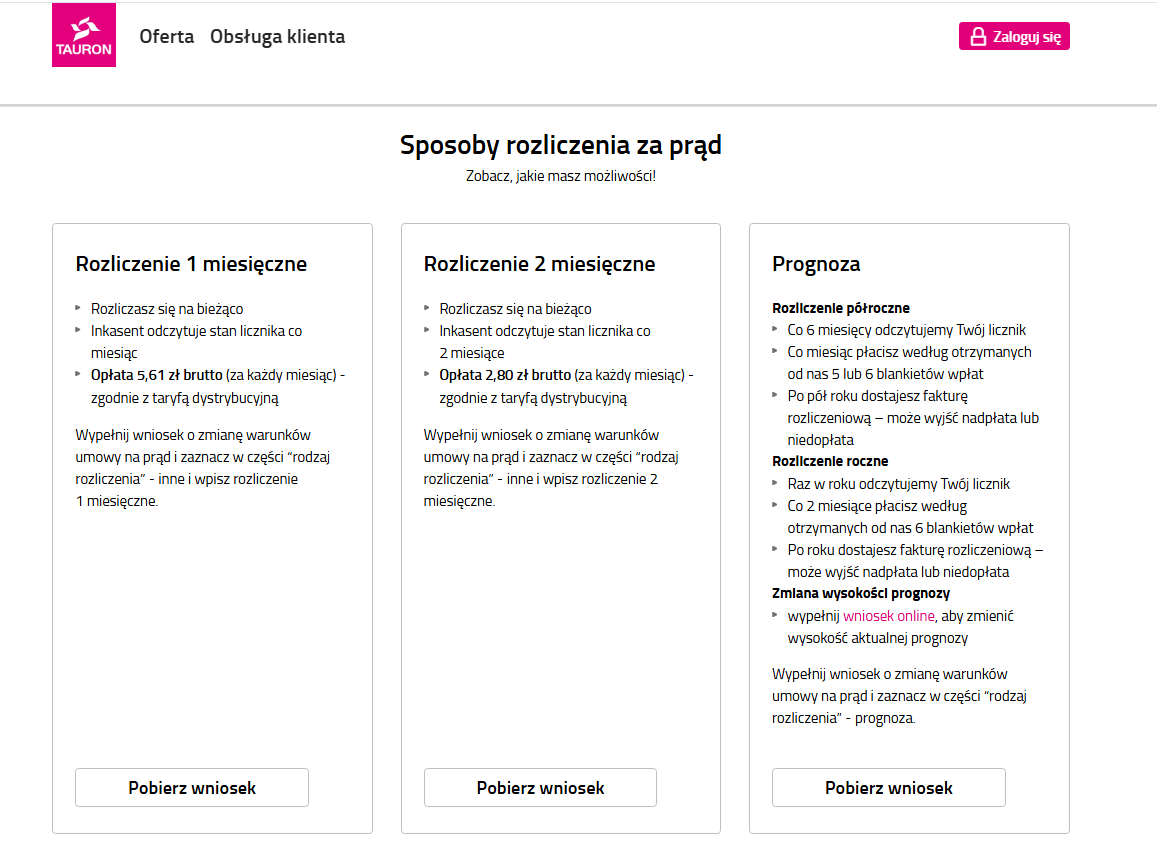
Task: Click the 'Zobacz, jakie masz możliwości!' subtitle
Action: [561, 176]
